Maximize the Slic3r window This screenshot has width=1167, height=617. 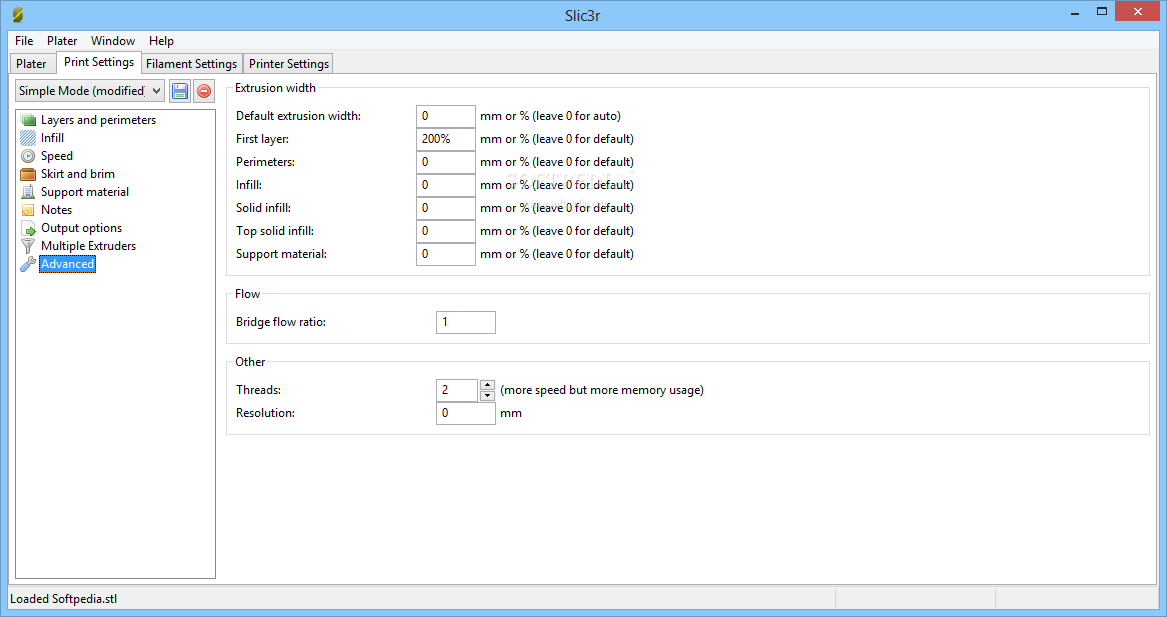click(x=1102, y=11)
